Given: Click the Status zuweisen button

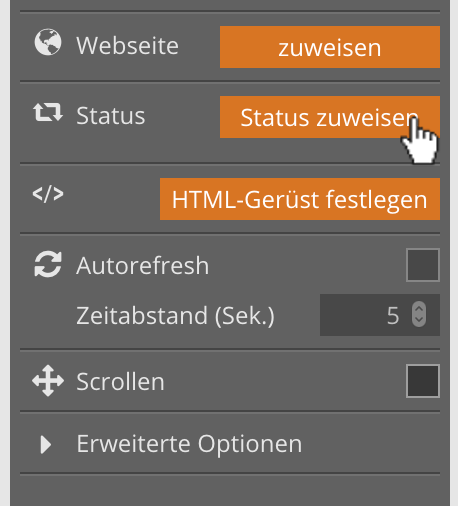Looking at the screenshot, I should [330, 117].
